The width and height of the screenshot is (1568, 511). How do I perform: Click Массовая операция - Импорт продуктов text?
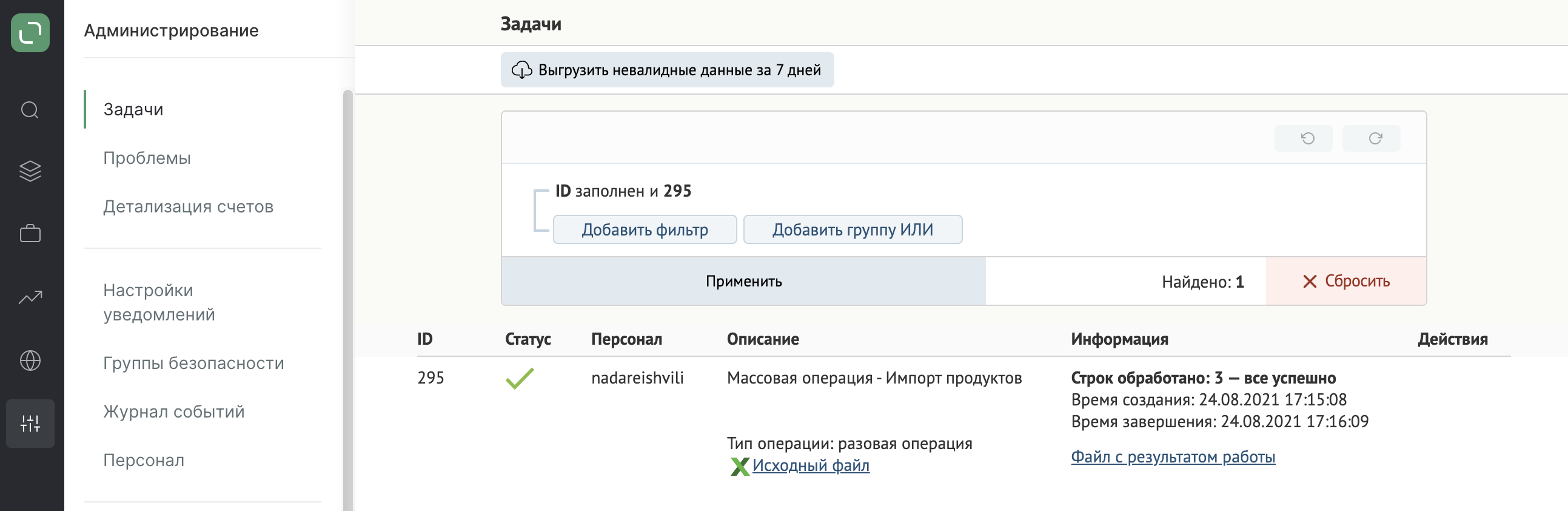(874, 378)
